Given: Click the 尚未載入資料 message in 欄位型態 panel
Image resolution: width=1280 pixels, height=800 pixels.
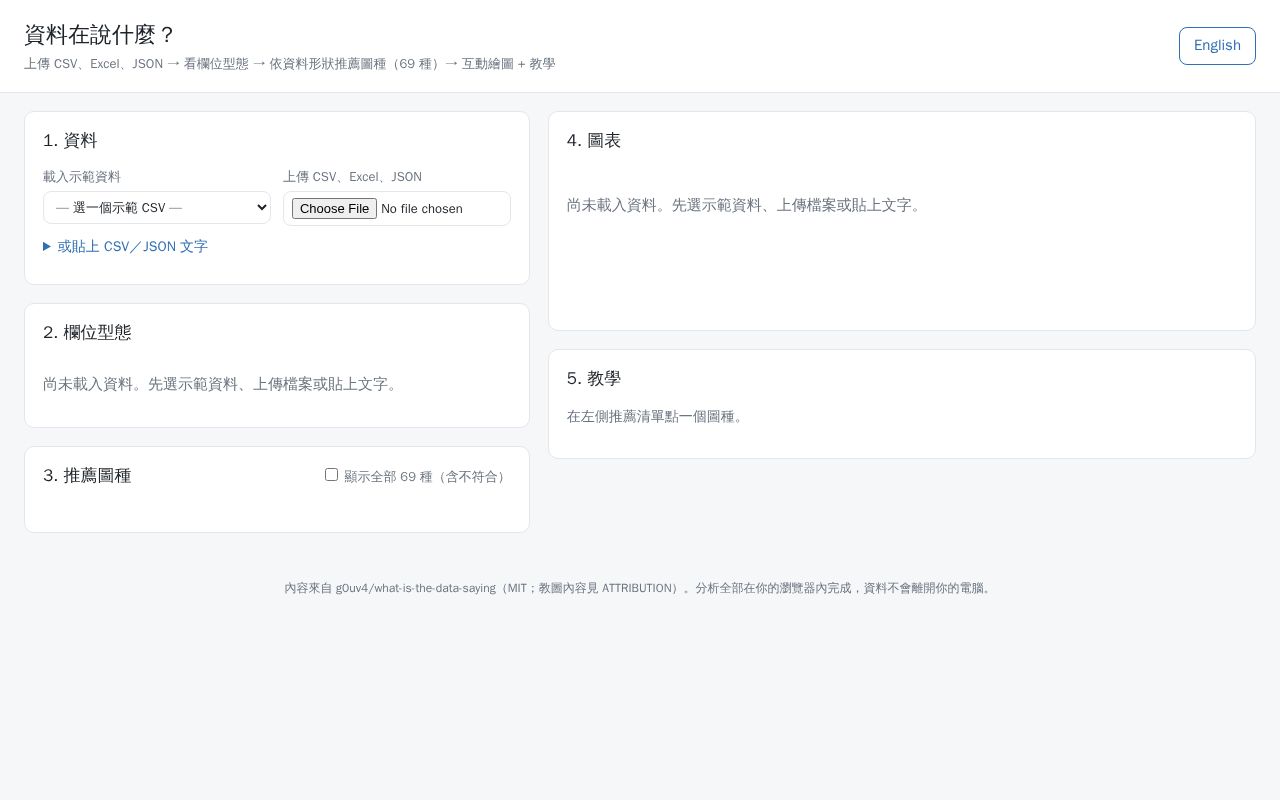Looking at the screenshot, I should [222, 384].
